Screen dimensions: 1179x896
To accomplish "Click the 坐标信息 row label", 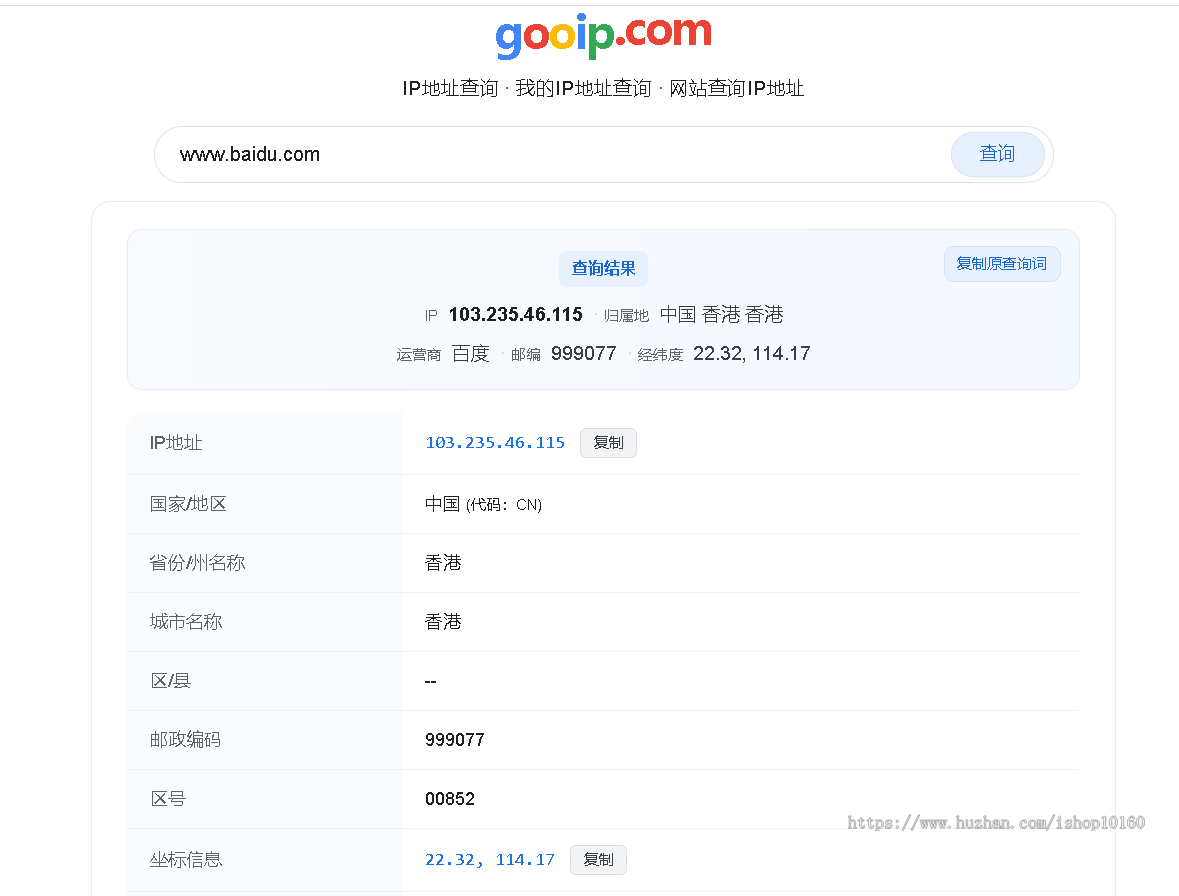I will click(186, 859).
